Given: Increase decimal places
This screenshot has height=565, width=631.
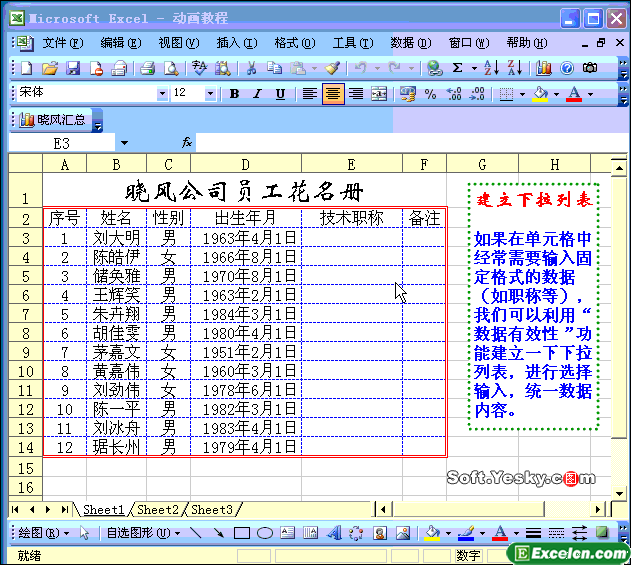Looking at the screenshot, I should click(x=454, y=94).
